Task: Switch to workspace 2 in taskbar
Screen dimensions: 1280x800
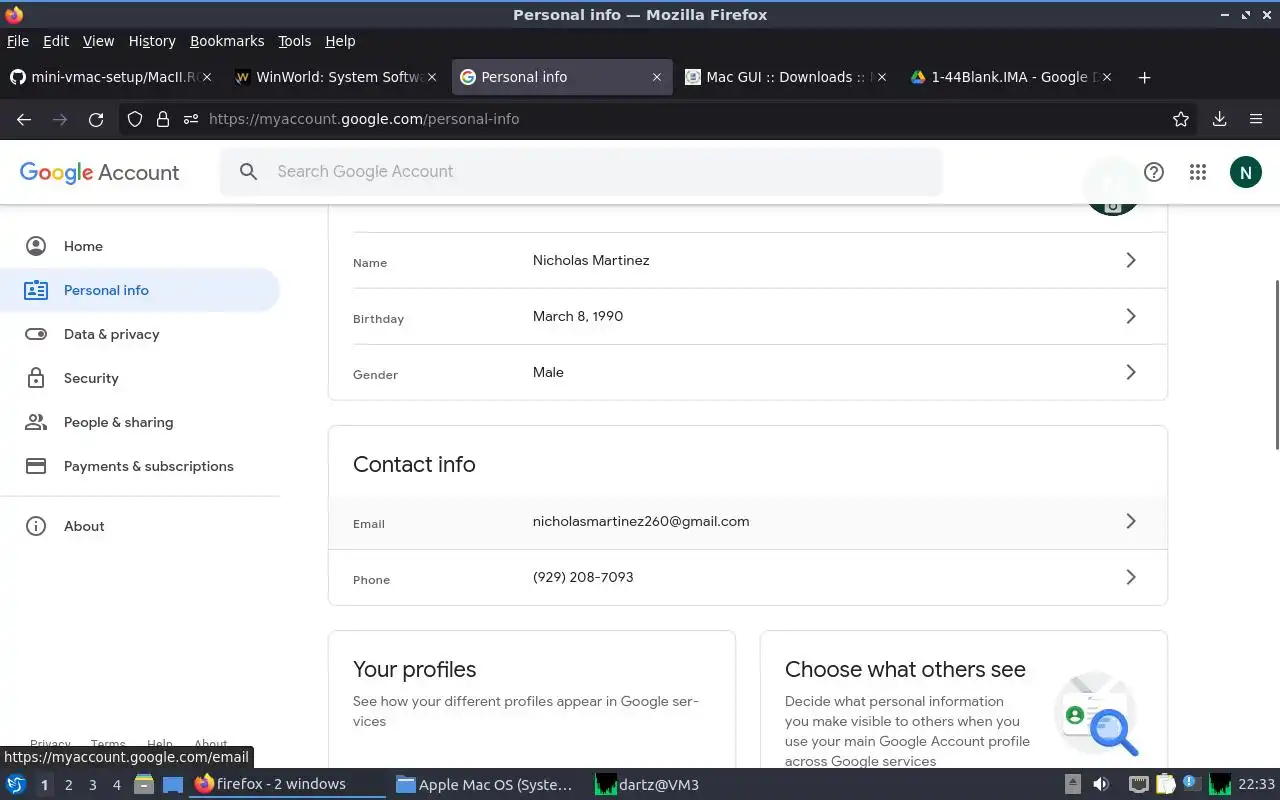Action: pyautogui.click(x=68, y=785)
